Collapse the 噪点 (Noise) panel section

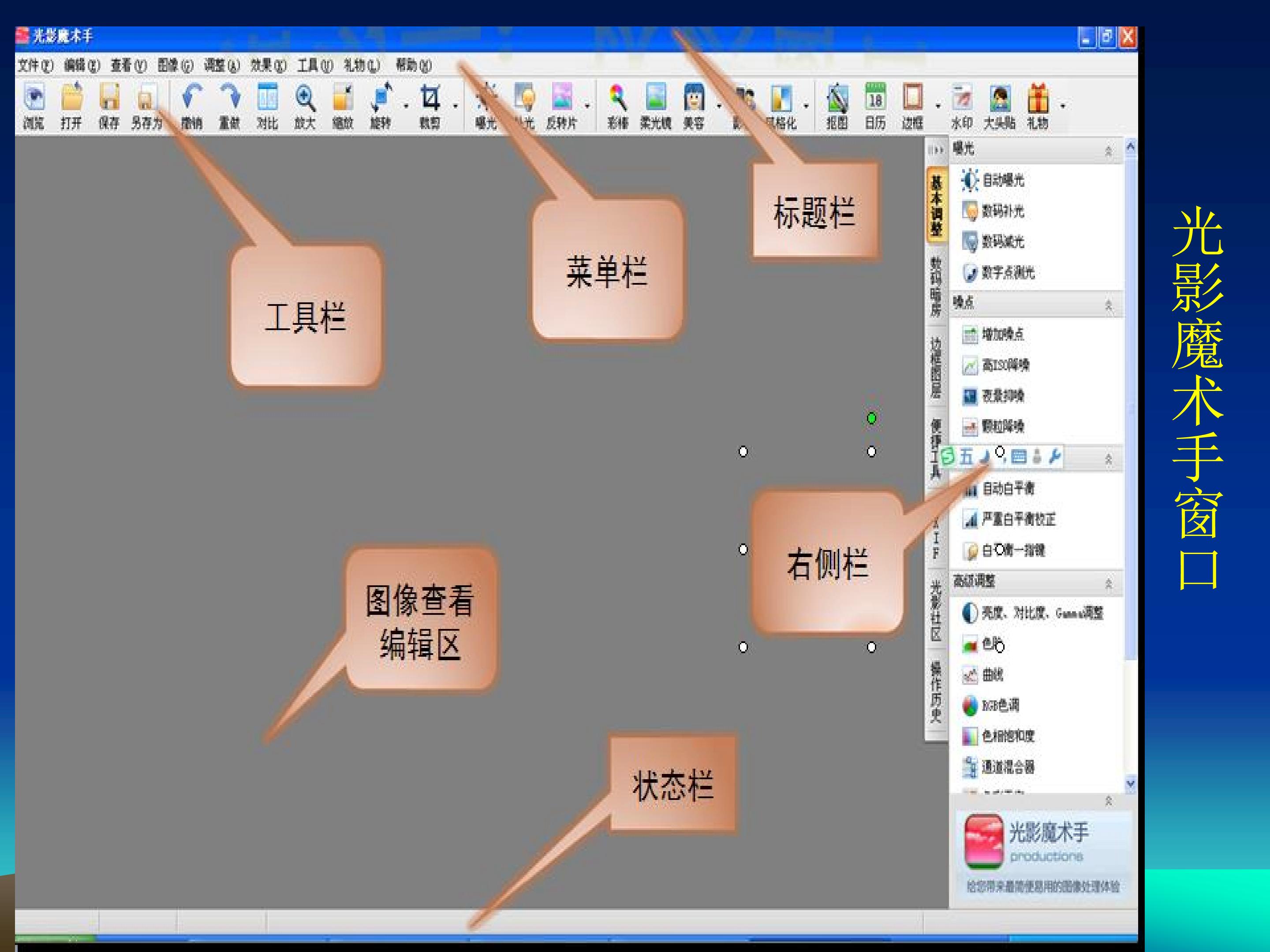[1108, 306]
